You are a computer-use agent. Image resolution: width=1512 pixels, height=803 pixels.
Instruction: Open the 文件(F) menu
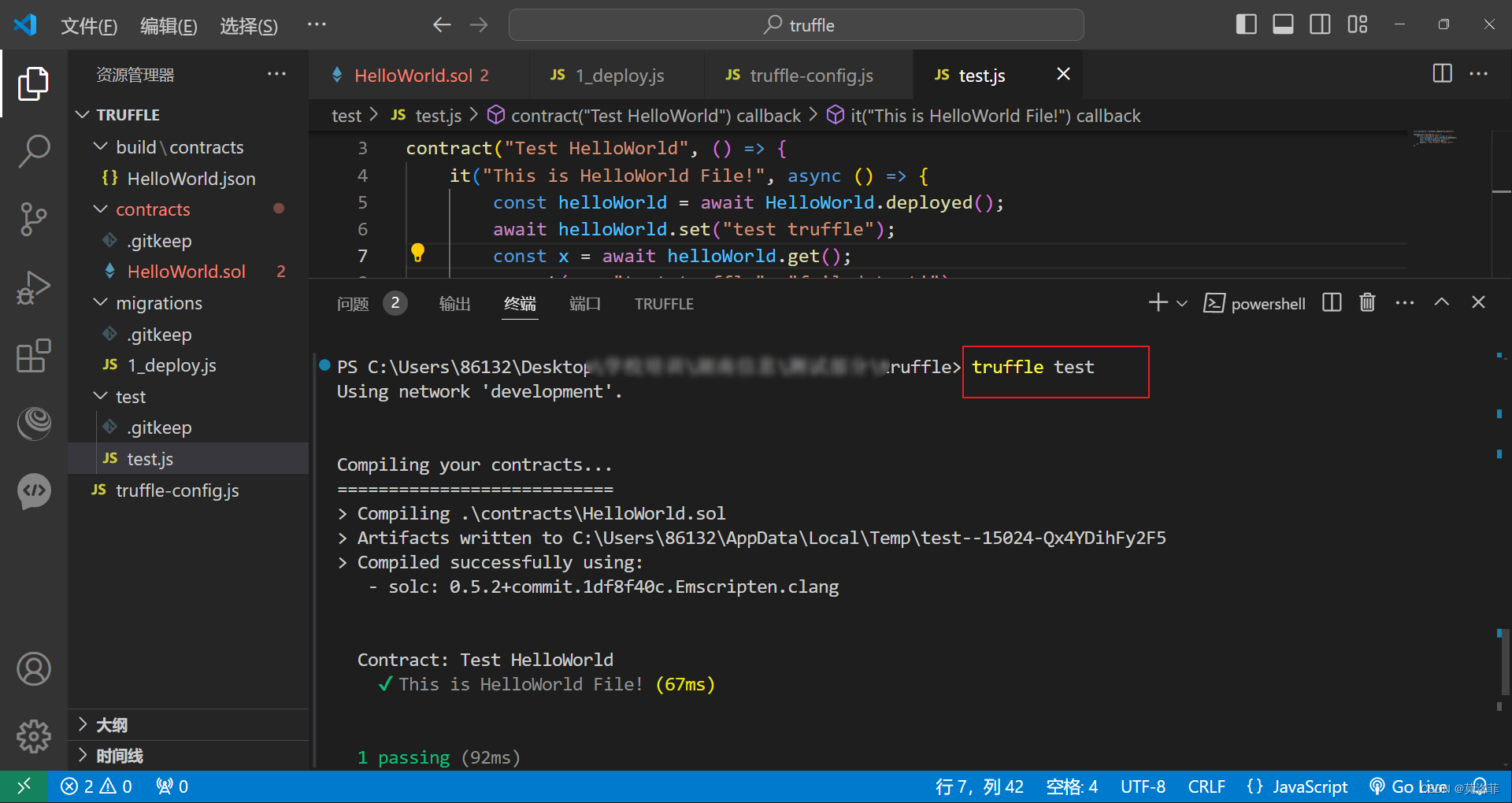point(89,26)
